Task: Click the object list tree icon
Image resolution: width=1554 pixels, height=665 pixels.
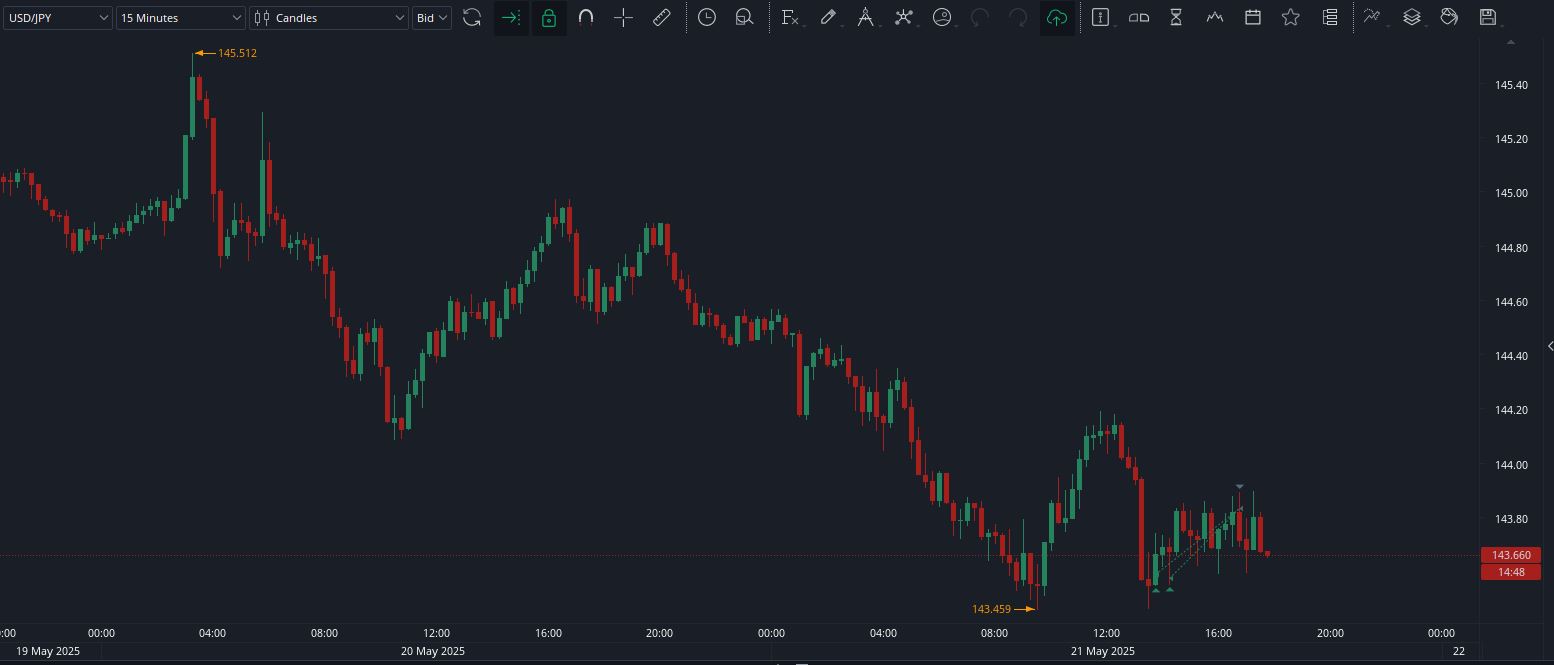Action: coord(1329,18)
